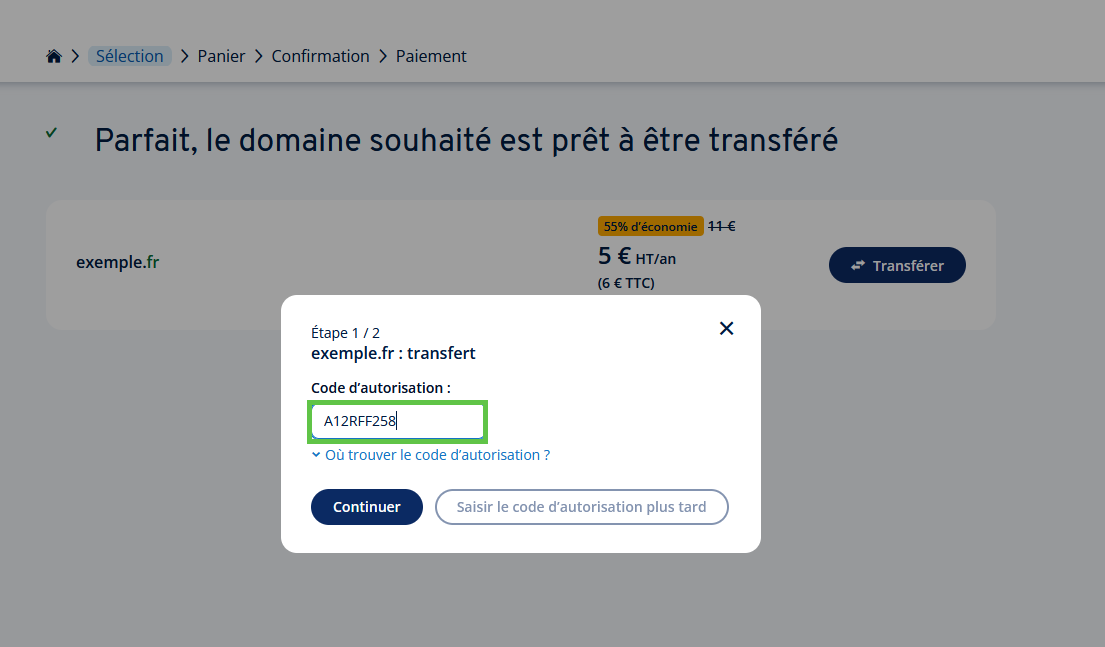Click the 55% d'économie badge
The image size is (1105, 647).
tap(650, 227)
